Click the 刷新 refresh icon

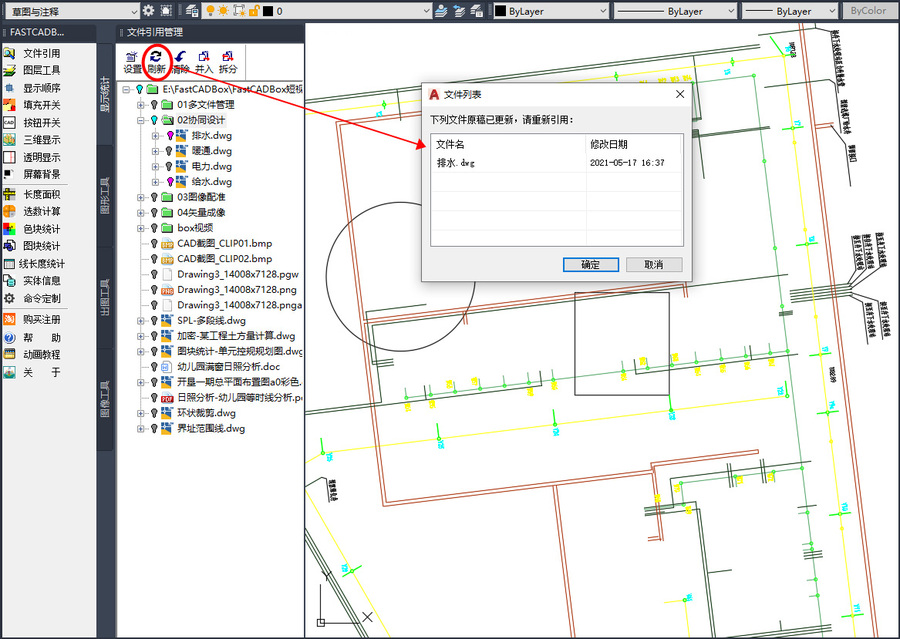[156, 62]
